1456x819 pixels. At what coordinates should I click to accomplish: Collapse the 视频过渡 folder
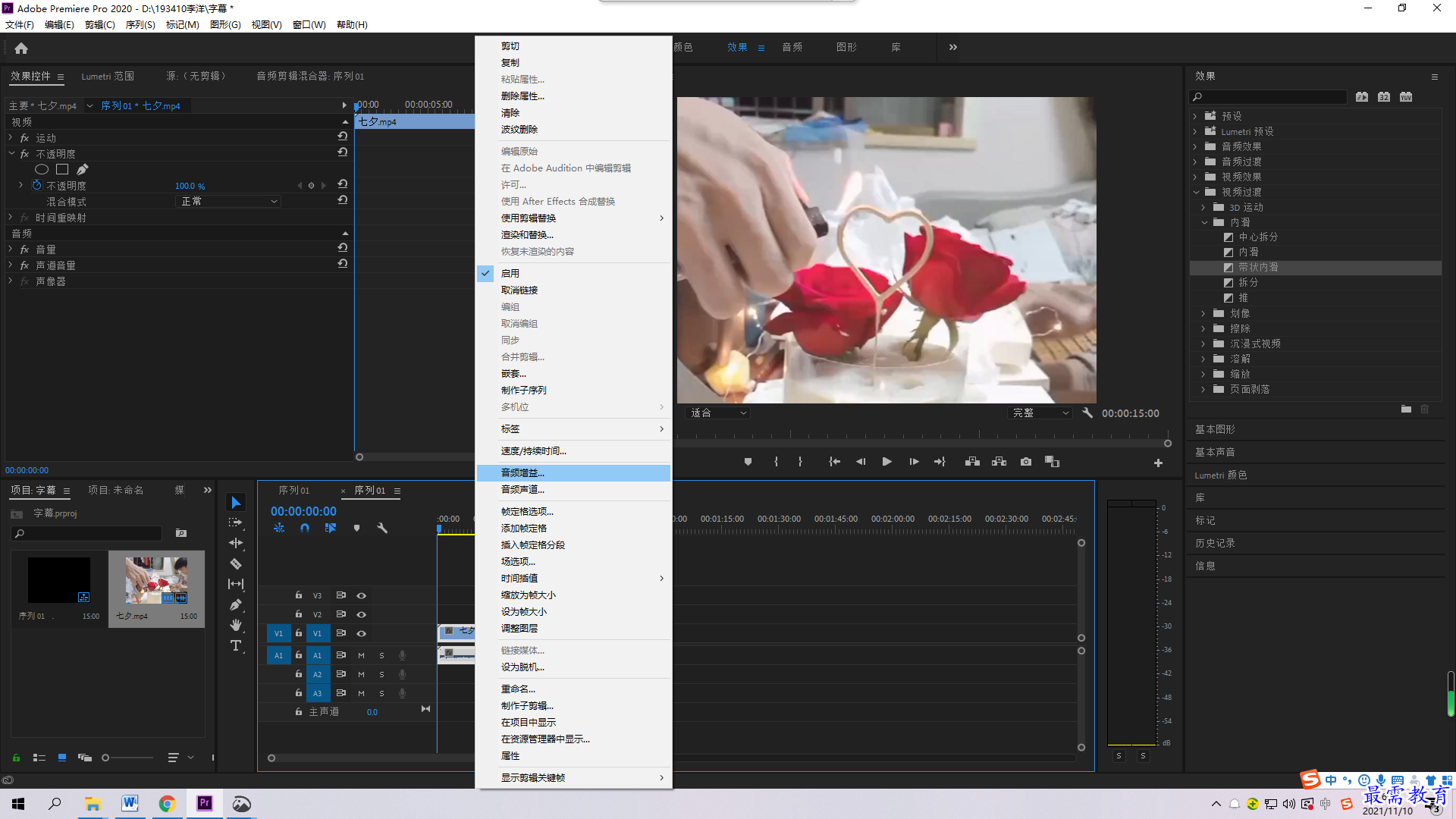(x=1196, y=192)
